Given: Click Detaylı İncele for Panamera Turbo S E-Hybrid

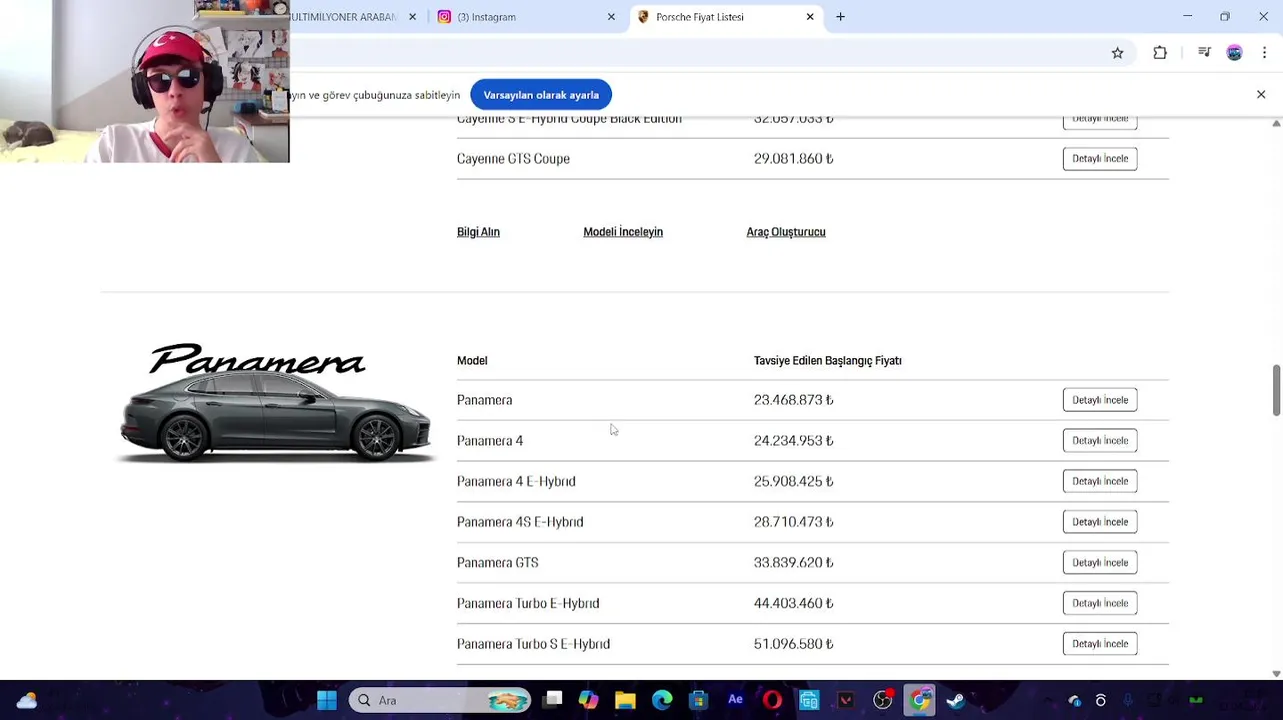Looking at the screenshot, I should [x=1100, y=644].
